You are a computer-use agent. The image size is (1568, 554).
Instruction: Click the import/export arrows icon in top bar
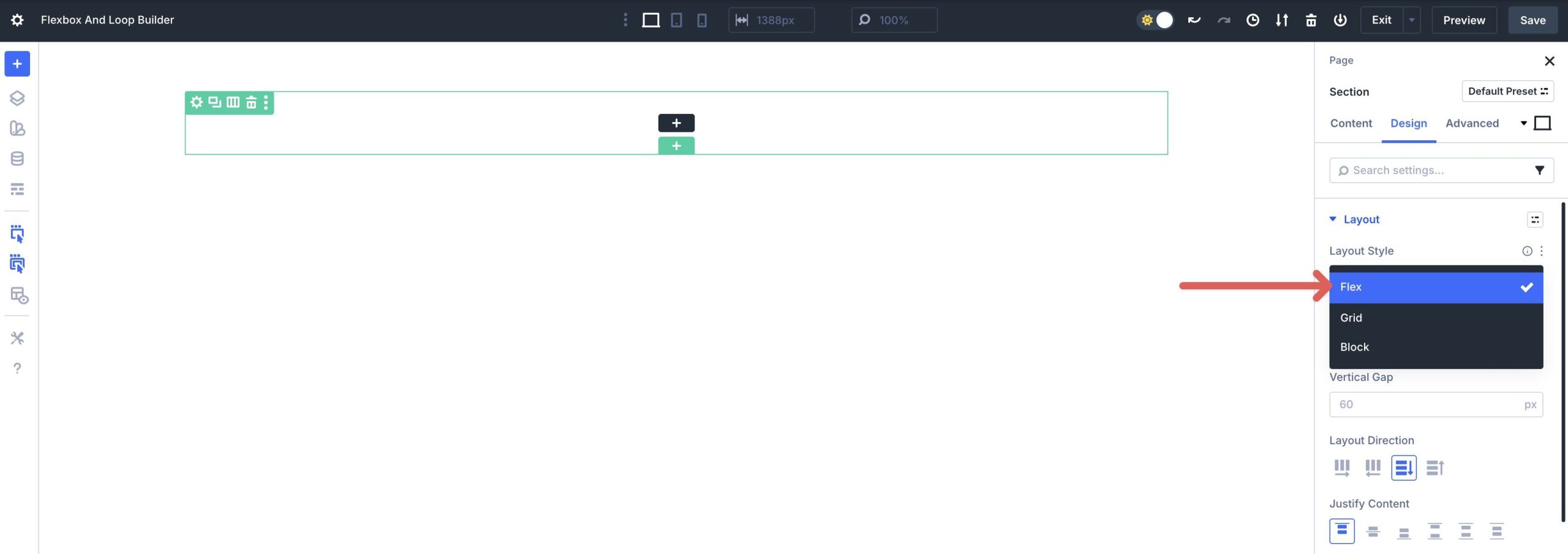[1281, 20]
